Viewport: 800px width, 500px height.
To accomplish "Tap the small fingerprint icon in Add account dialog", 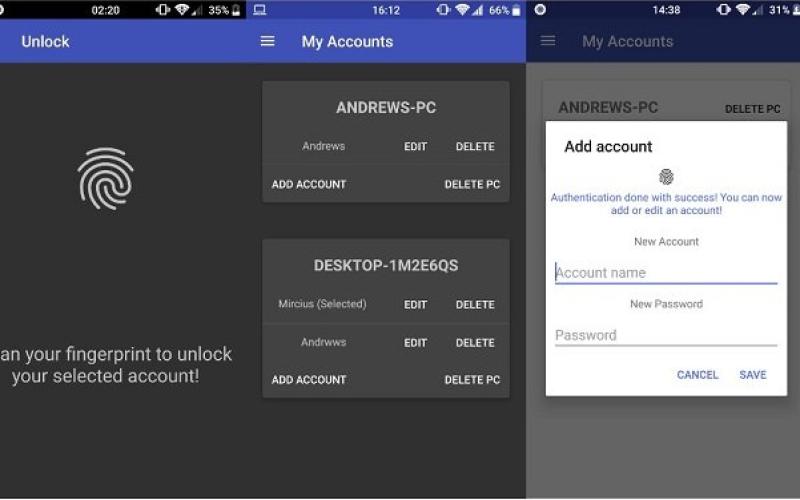I will (x=666, y=176).
